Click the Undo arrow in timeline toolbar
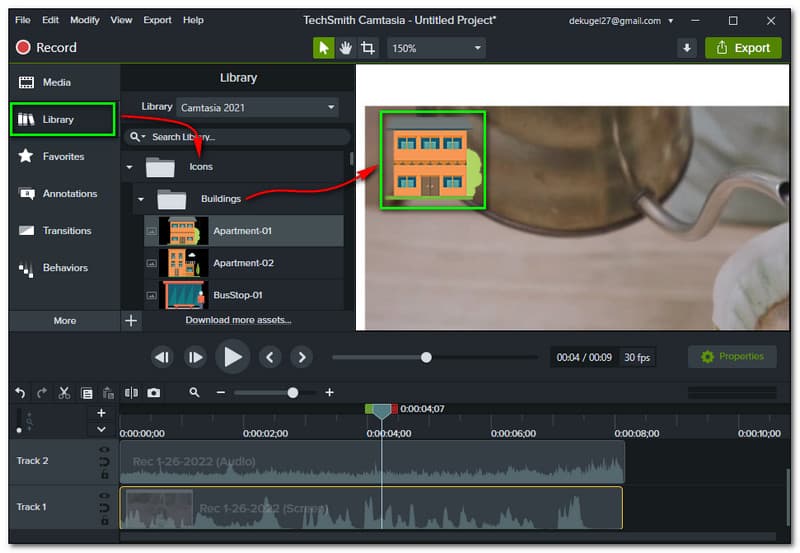The image size is (800, 553). [20, 393]
